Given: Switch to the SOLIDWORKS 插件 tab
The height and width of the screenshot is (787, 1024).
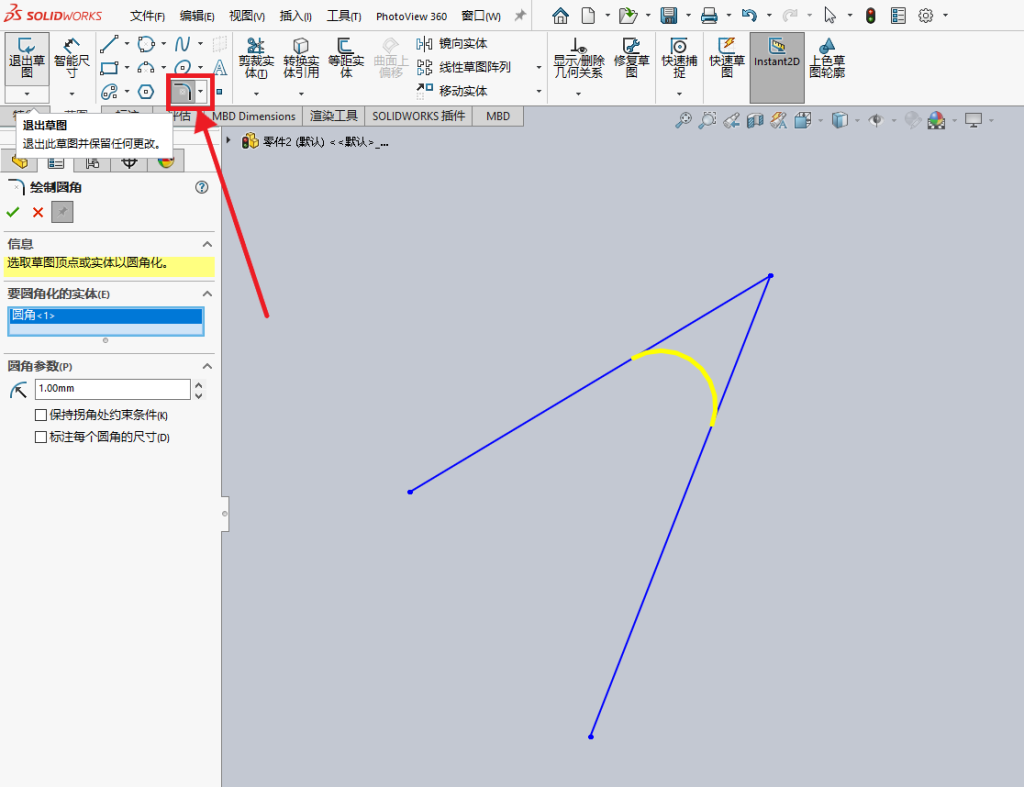Looking at the screenshot, I should [419, 116].
